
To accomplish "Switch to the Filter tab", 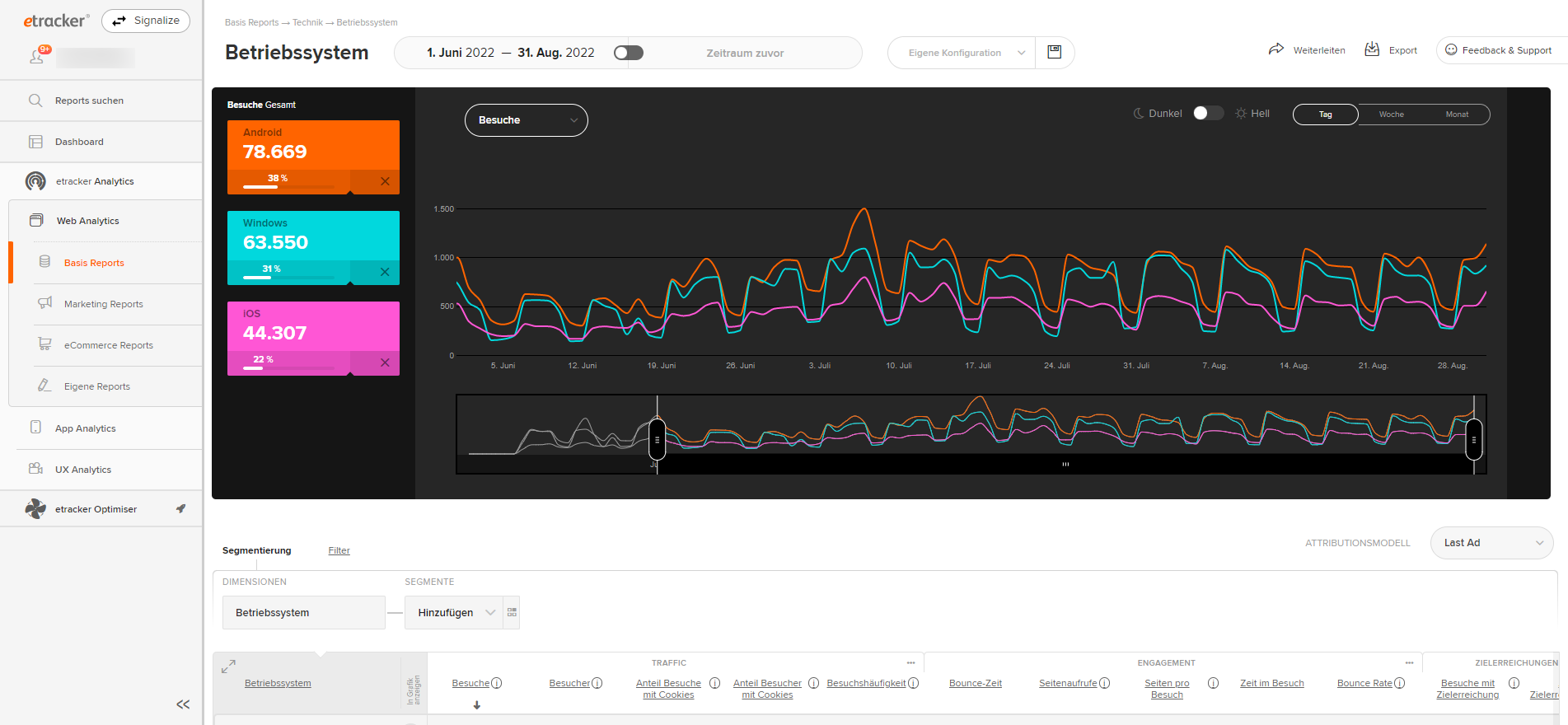I will [x=339, y=550].
